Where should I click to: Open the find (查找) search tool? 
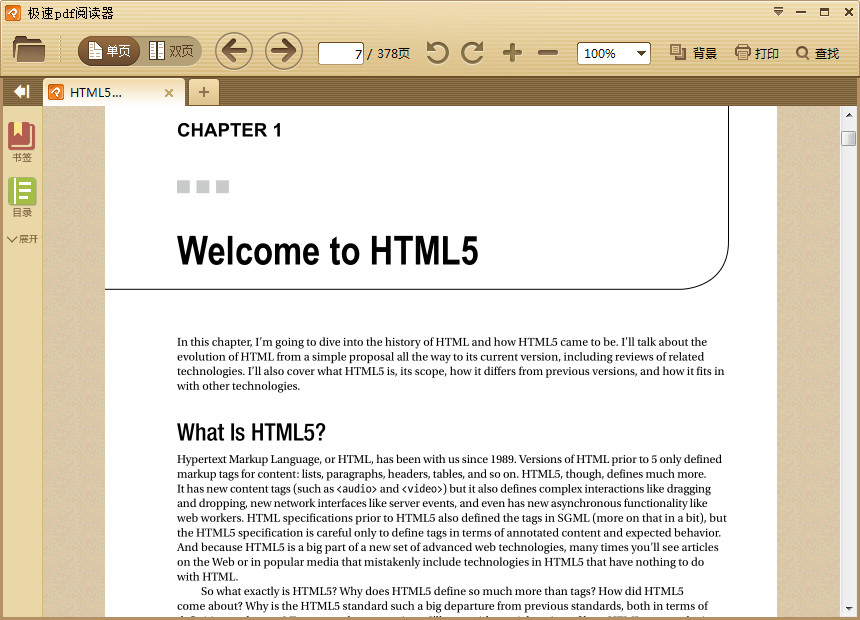point(817,53)
